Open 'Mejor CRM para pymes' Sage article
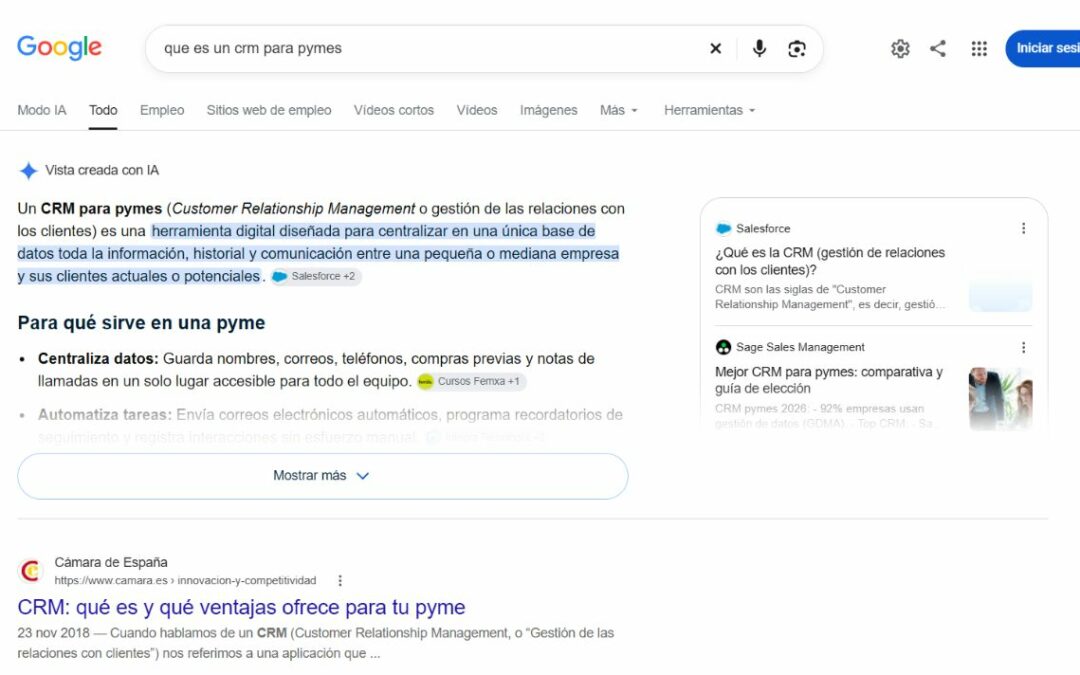Screen dimensions: 1080x675 (x=829, y=380)
